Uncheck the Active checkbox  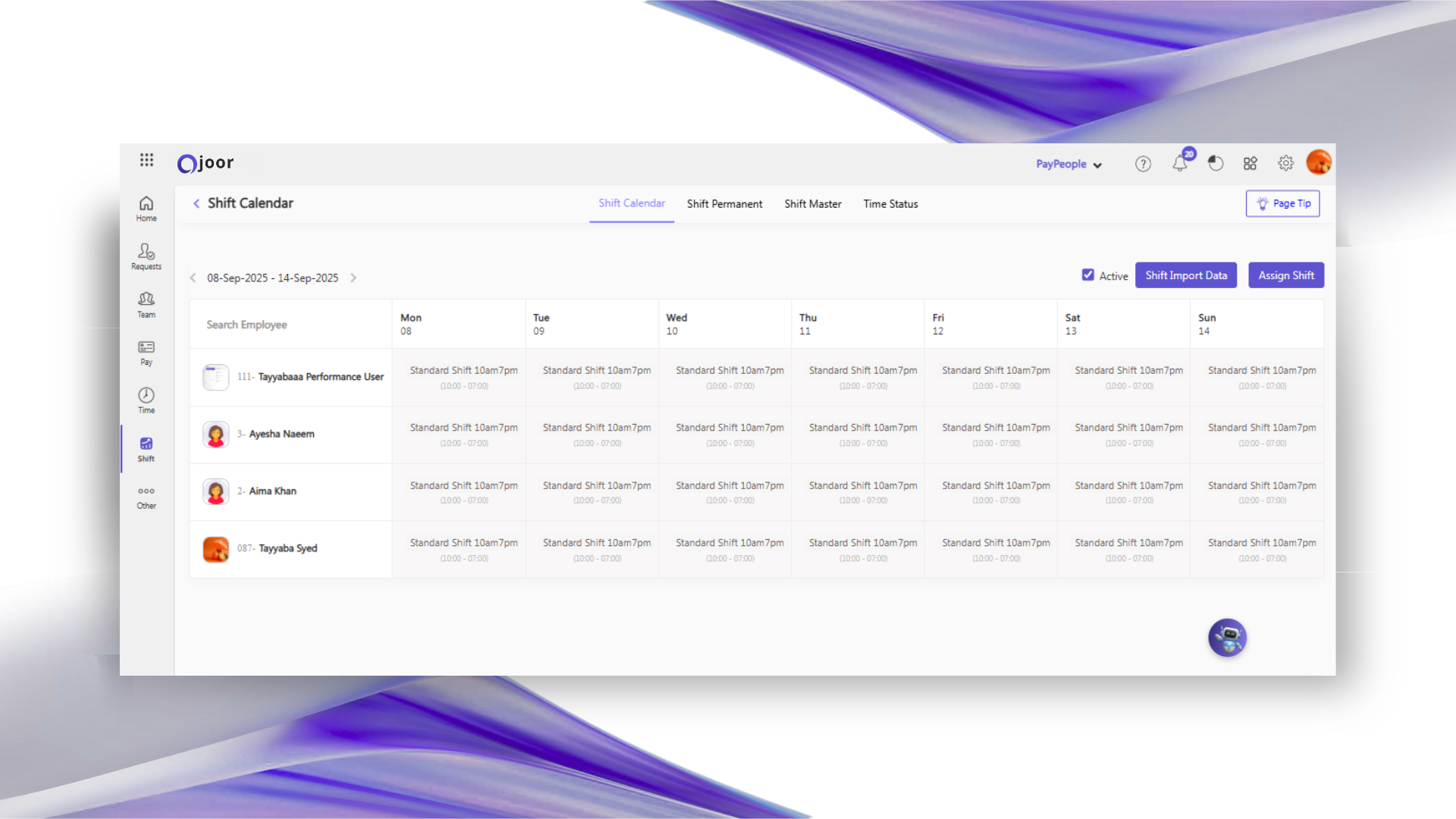[x=1088, y=275]
